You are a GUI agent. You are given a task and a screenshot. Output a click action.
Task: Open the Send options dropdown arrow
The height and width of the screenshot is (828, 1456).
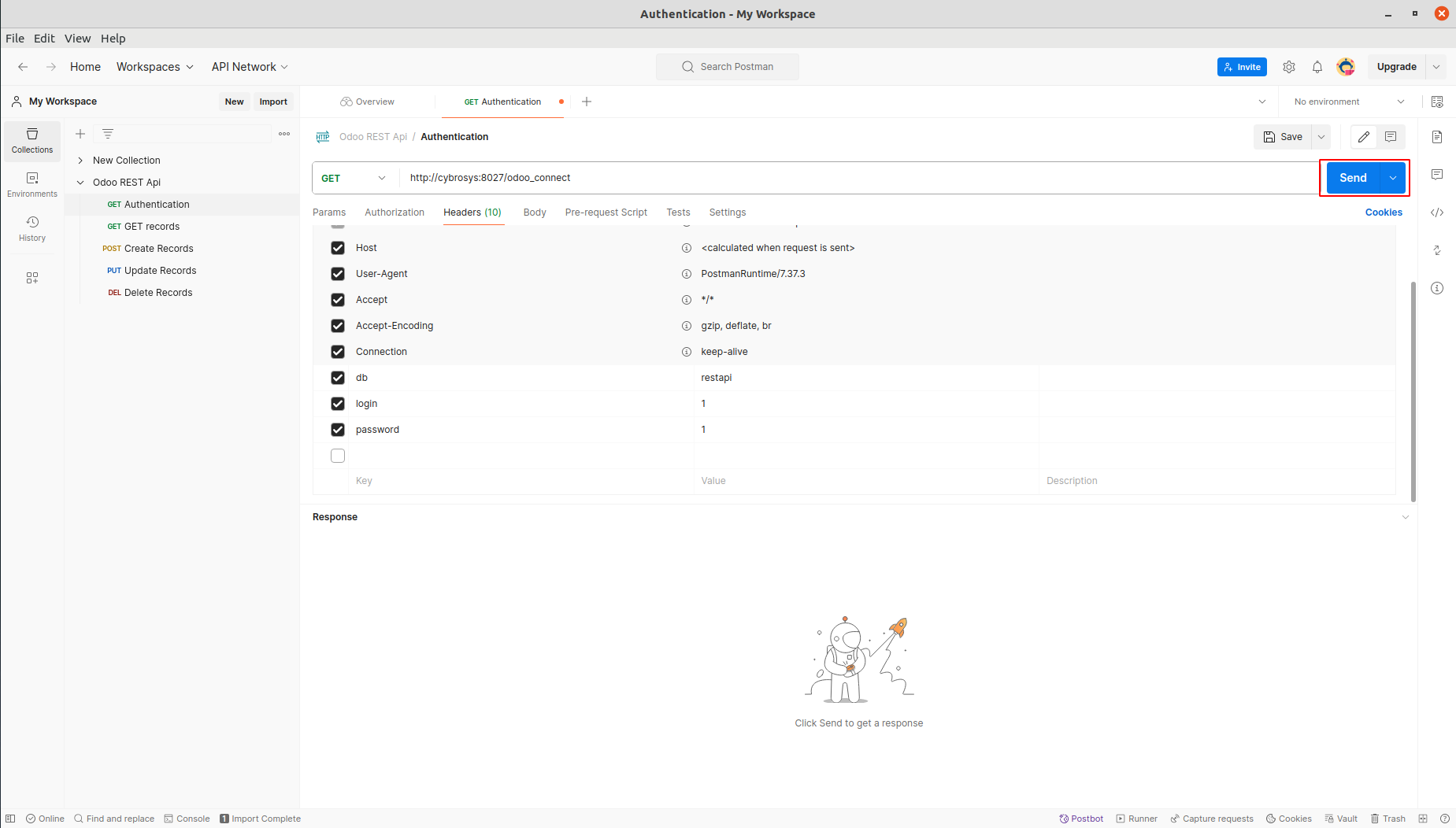(1393, 178)
